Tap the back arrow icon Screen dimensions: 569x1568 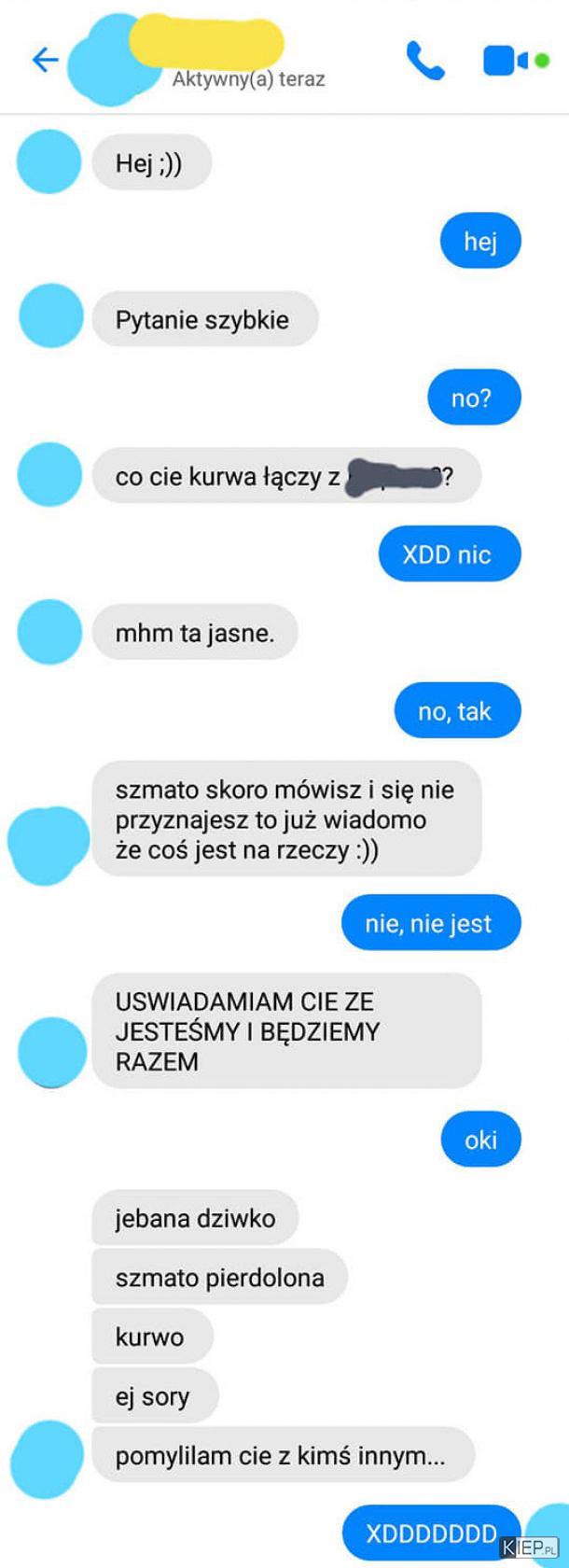(x=45, y=61)
